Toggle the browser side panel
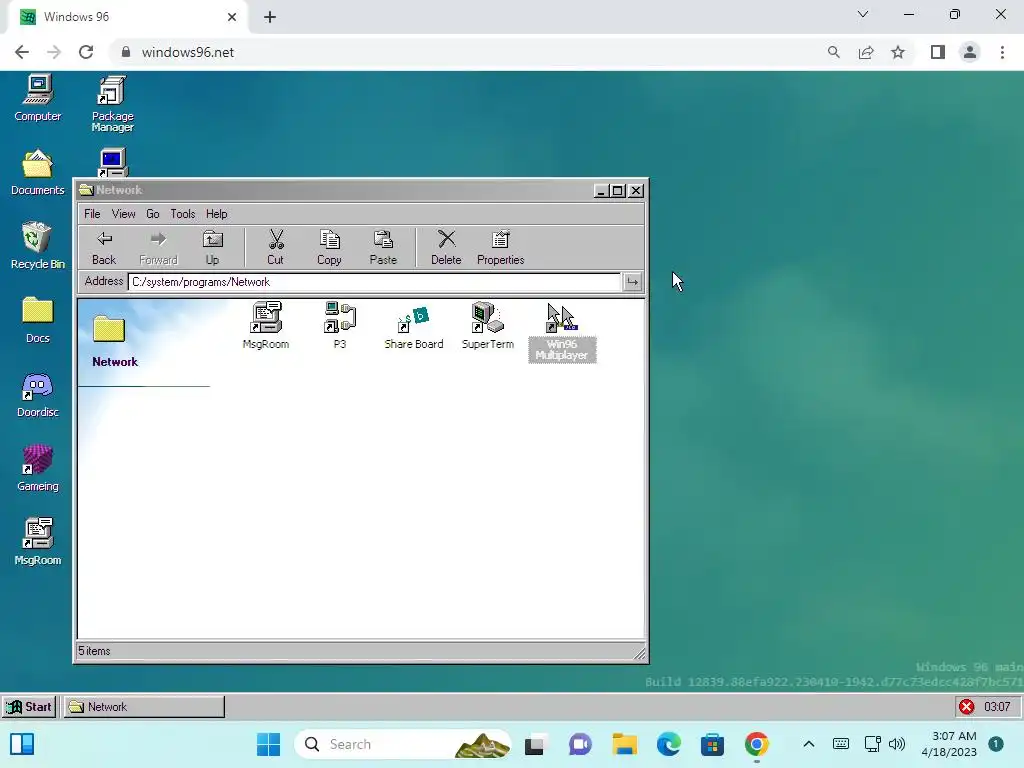Image resolution: width=1024 pixels, height=768 pixels. [x=938, y=52]
